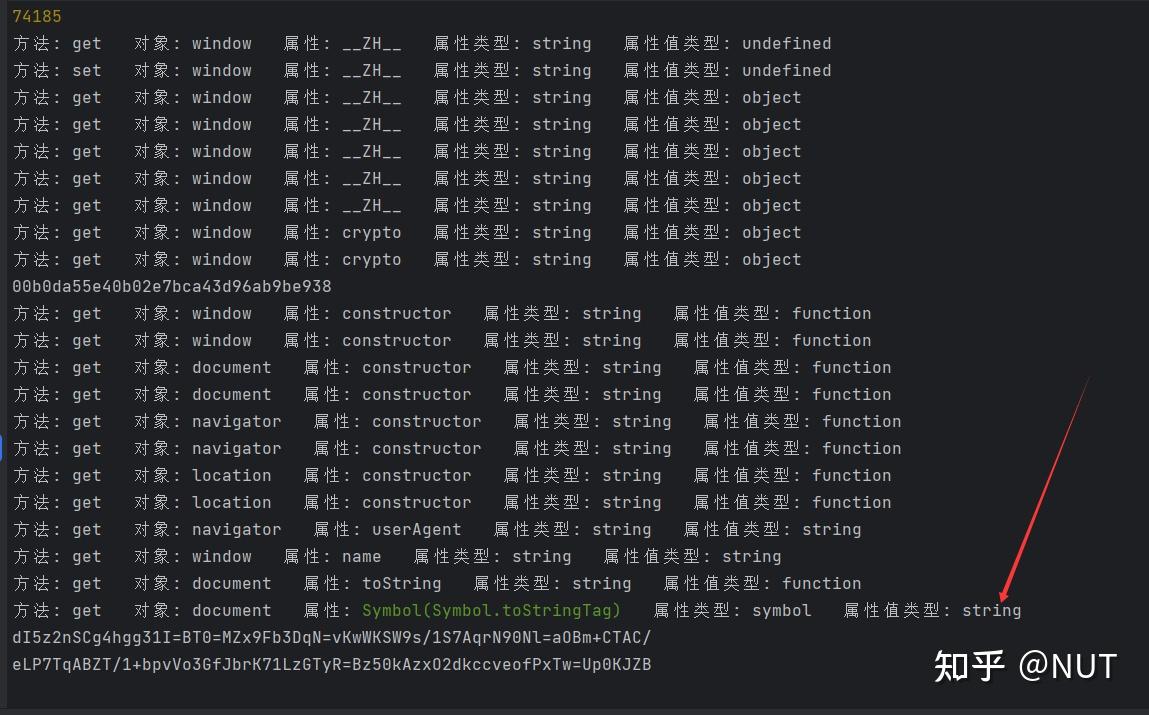This screenshot has width=1149, height=715.
Task: Click the userAgent property text
Action: [416, 529]
